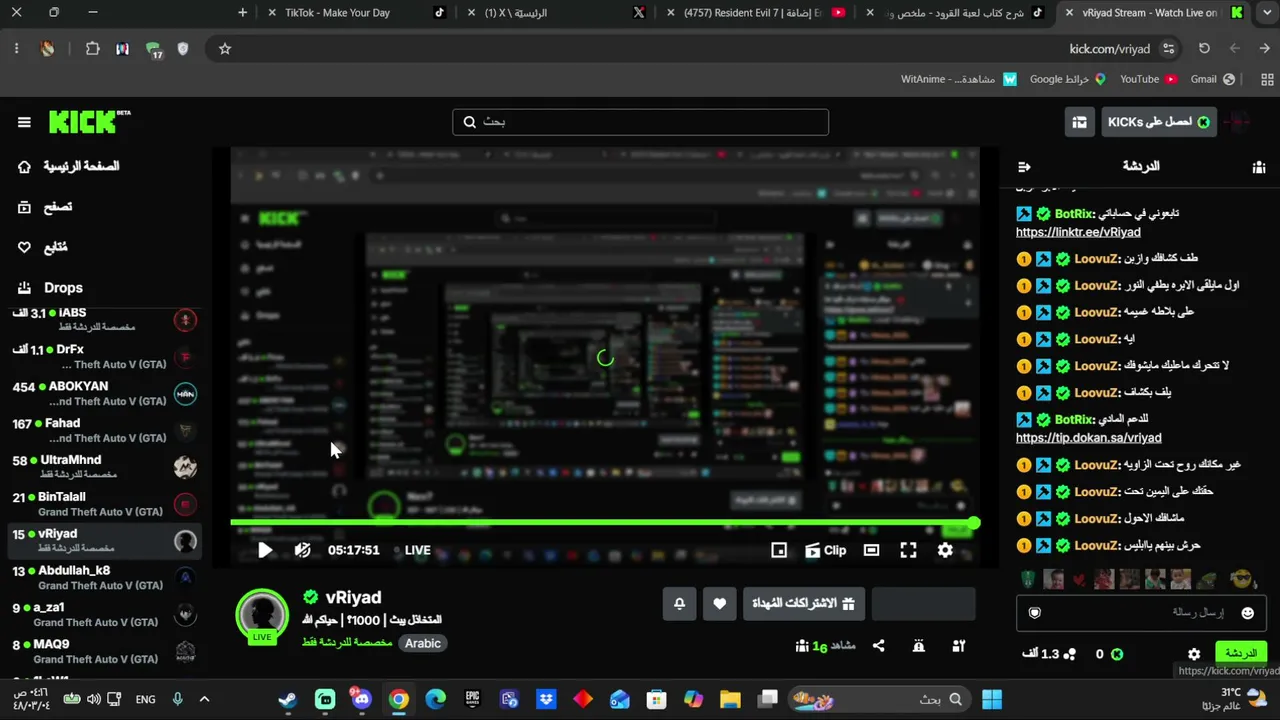
Task: Open the Chrome extensions puzzle icon
Action: pos(93,49)
